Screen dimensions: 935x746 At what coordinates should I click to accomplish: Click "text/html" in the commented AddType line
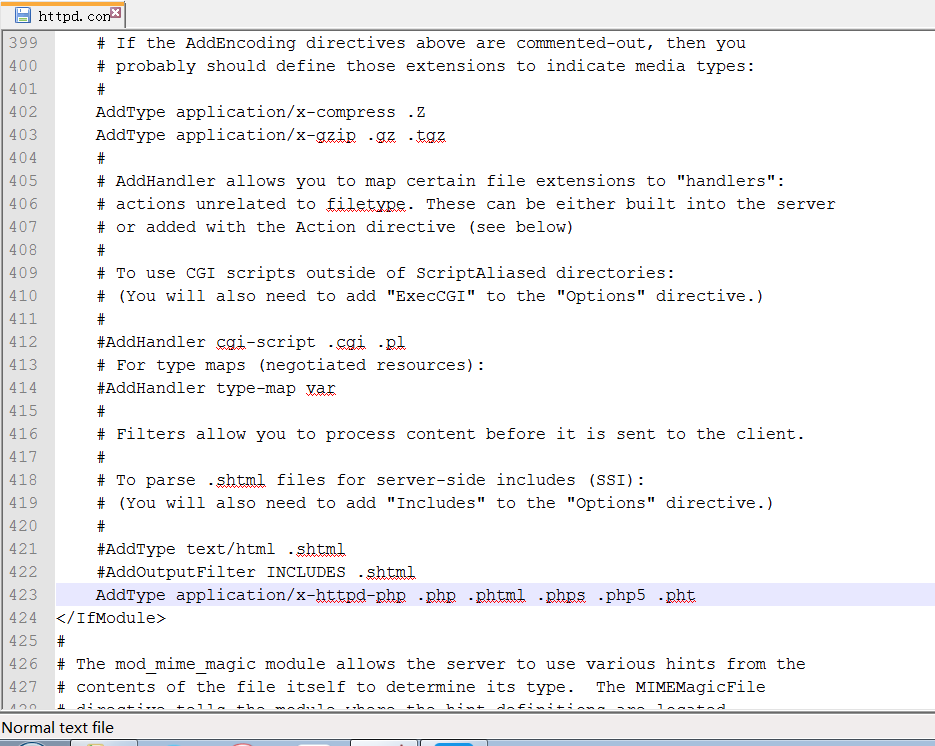click(x=231, y=549)
